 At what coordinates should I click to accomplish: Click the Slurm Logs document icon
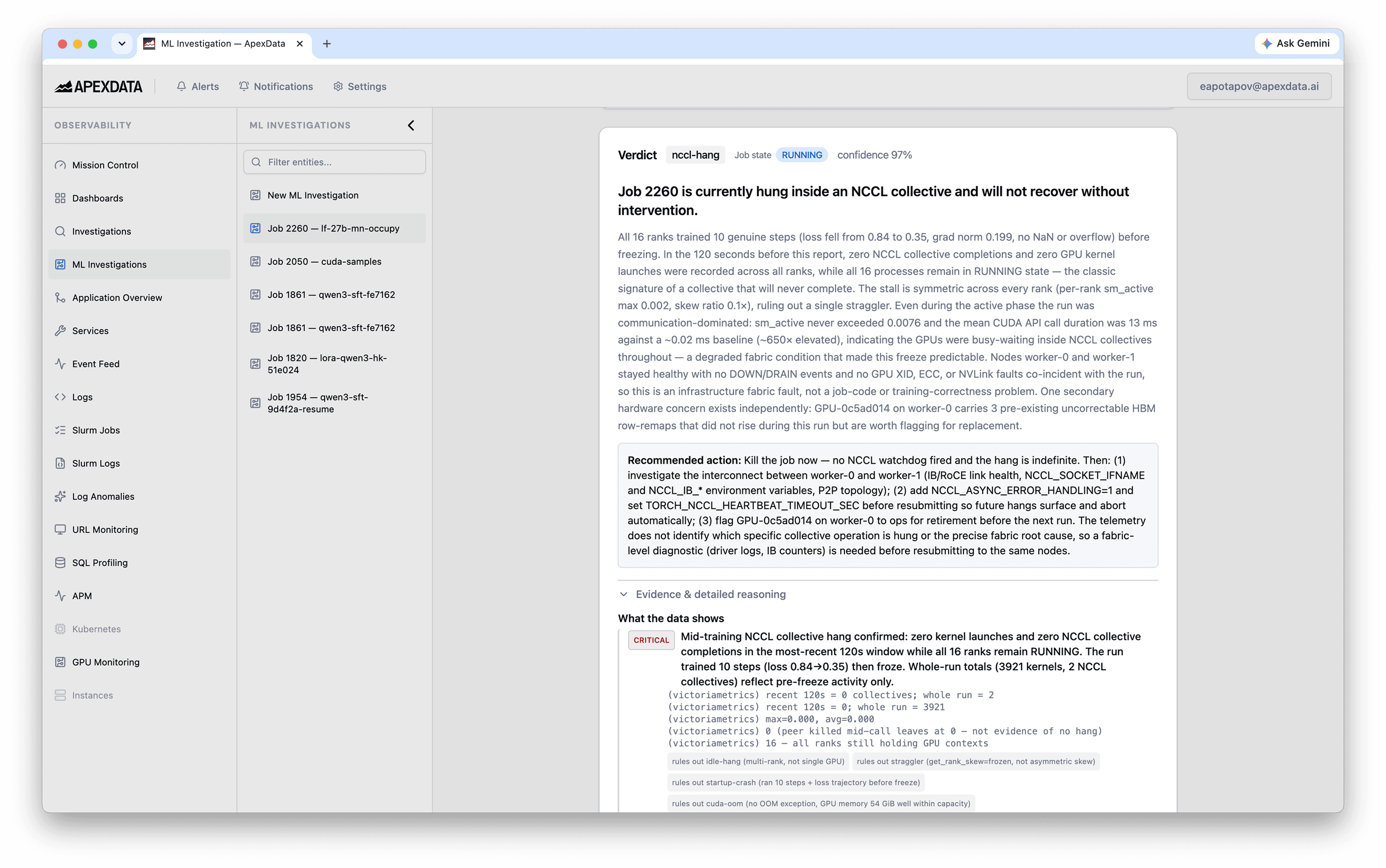pyautogui.click(x=60, y=463)
